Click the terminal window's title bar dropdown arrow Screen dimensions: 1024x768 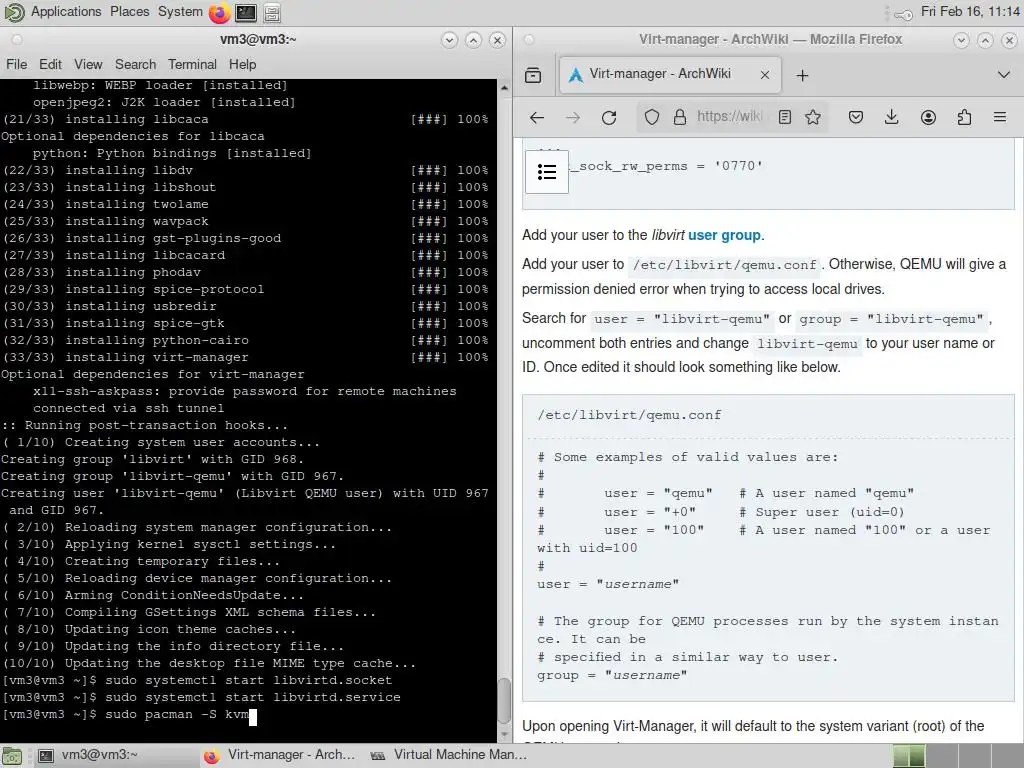click(x=449, y=40)
